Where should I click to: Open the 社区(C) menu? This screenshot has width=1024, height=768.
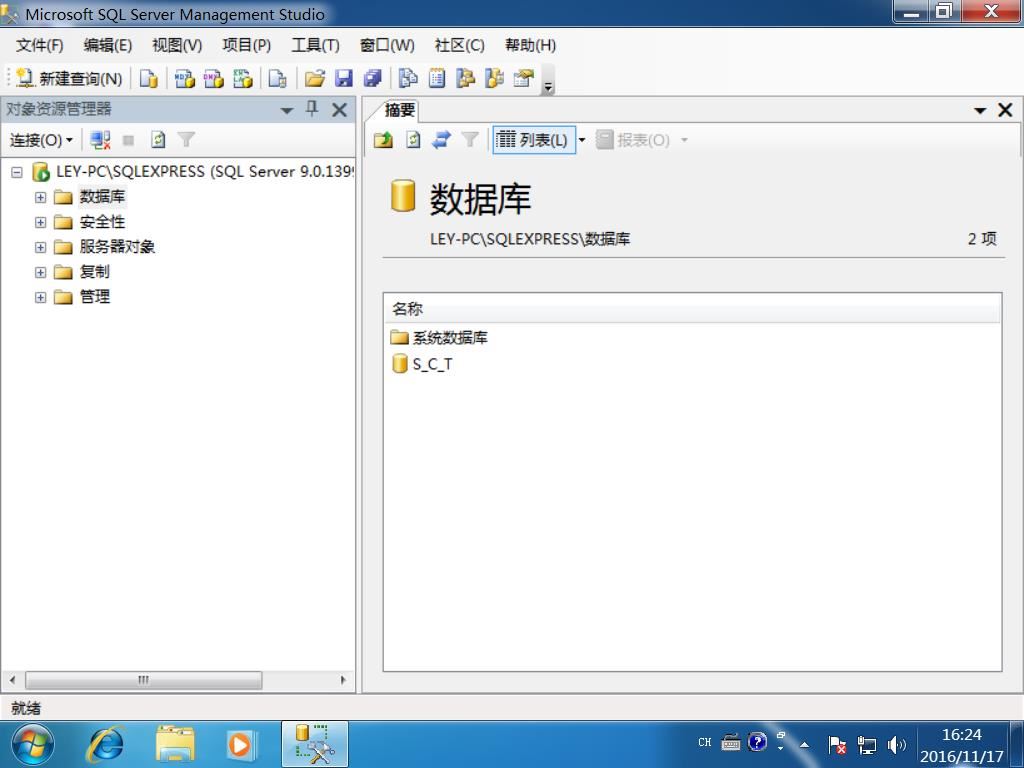(x=460, y=45)
